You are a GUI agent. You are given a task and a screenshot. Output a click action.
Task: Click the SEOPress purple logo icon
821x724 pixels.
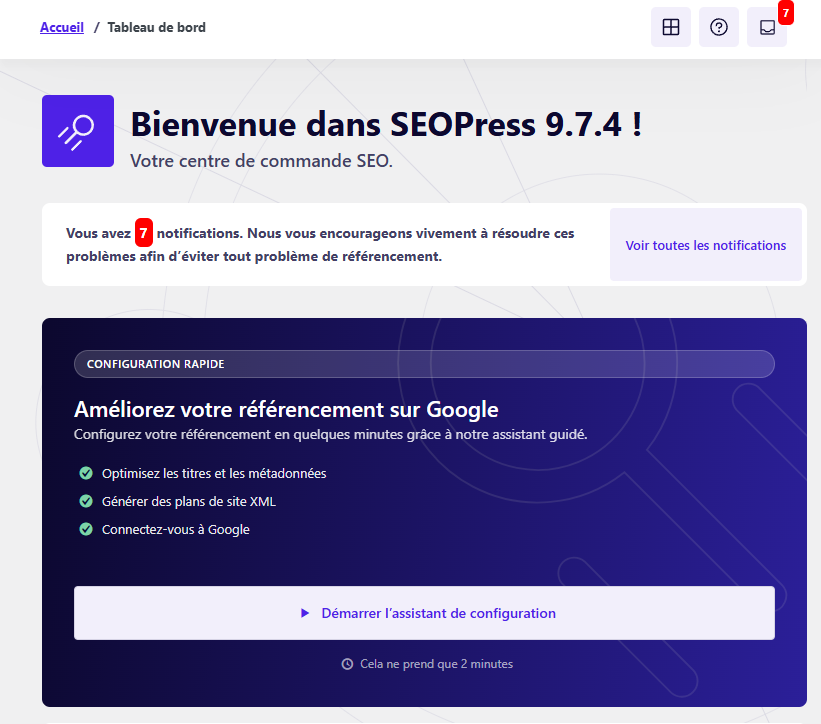coord(78,131)
